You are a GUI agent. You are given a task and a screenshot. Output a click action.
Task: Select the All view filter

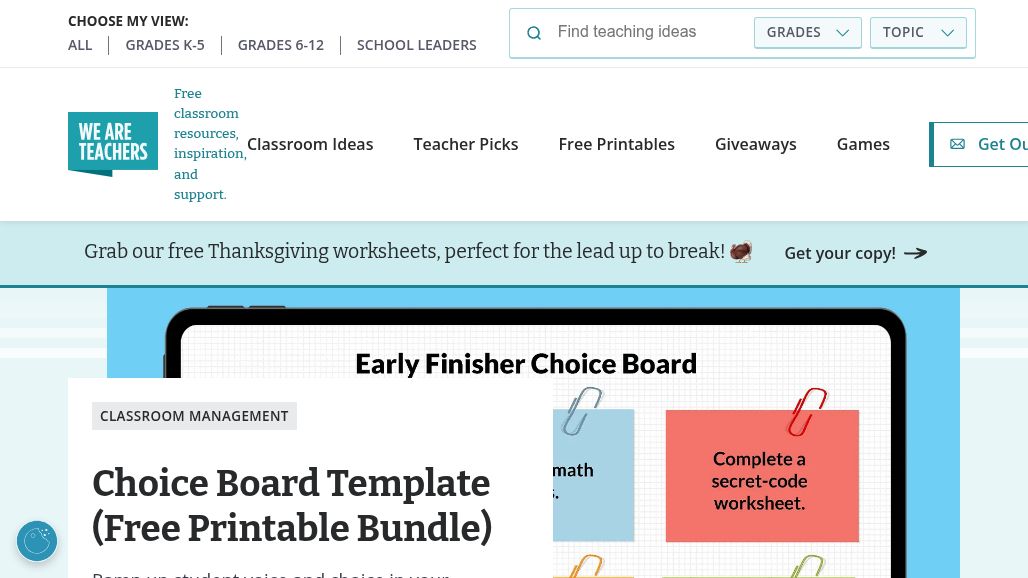pos(80,45)
